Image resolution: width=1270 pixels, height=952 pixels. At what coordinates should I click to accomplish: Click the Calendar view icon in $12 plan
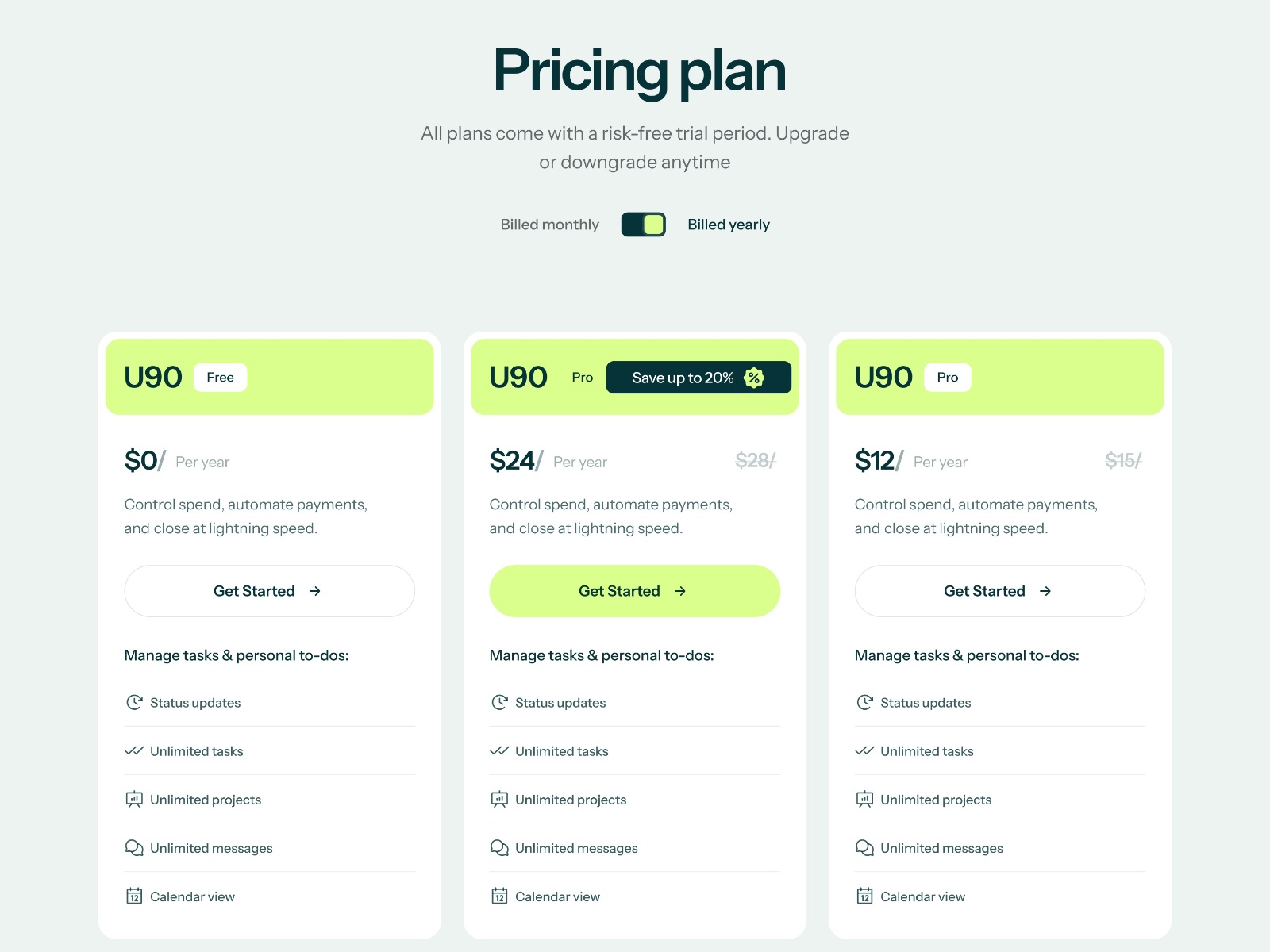coord(864,896)
